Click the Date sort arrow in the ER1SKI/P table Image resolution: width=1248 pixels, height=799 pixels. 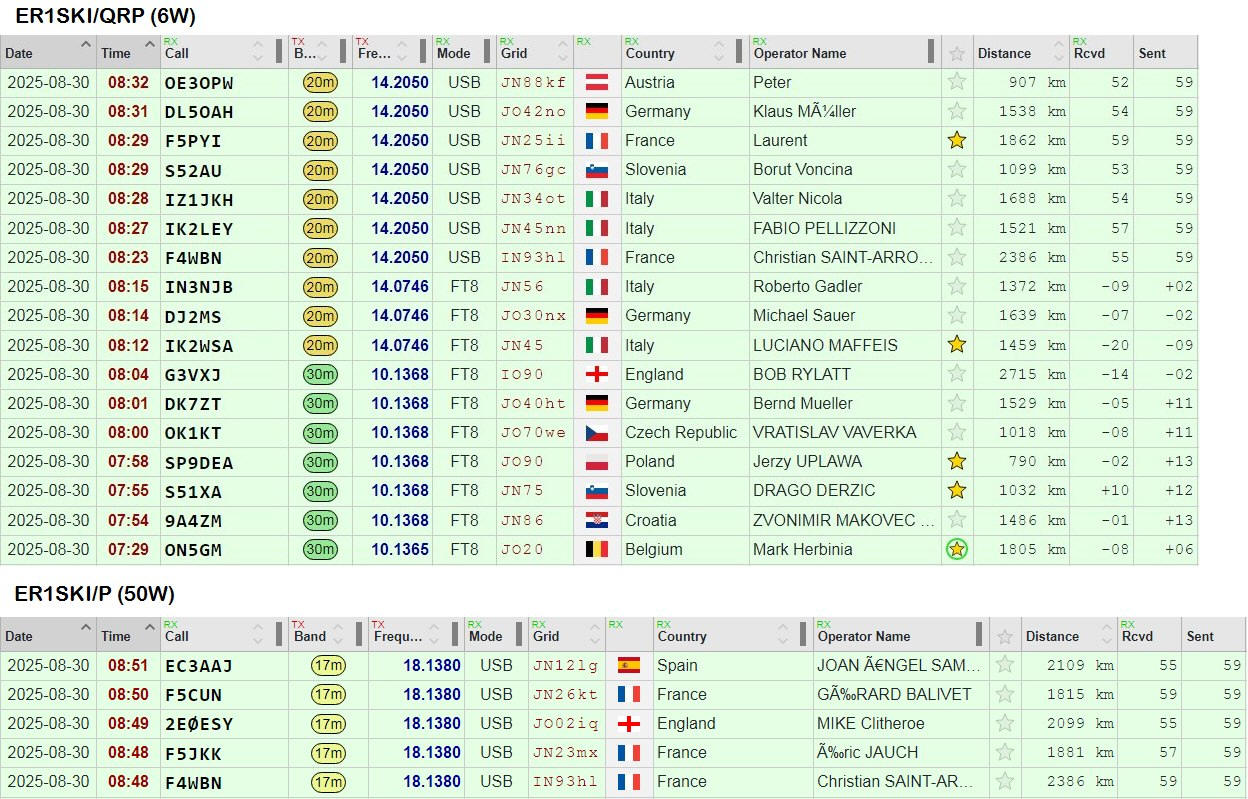coord(84,628)
